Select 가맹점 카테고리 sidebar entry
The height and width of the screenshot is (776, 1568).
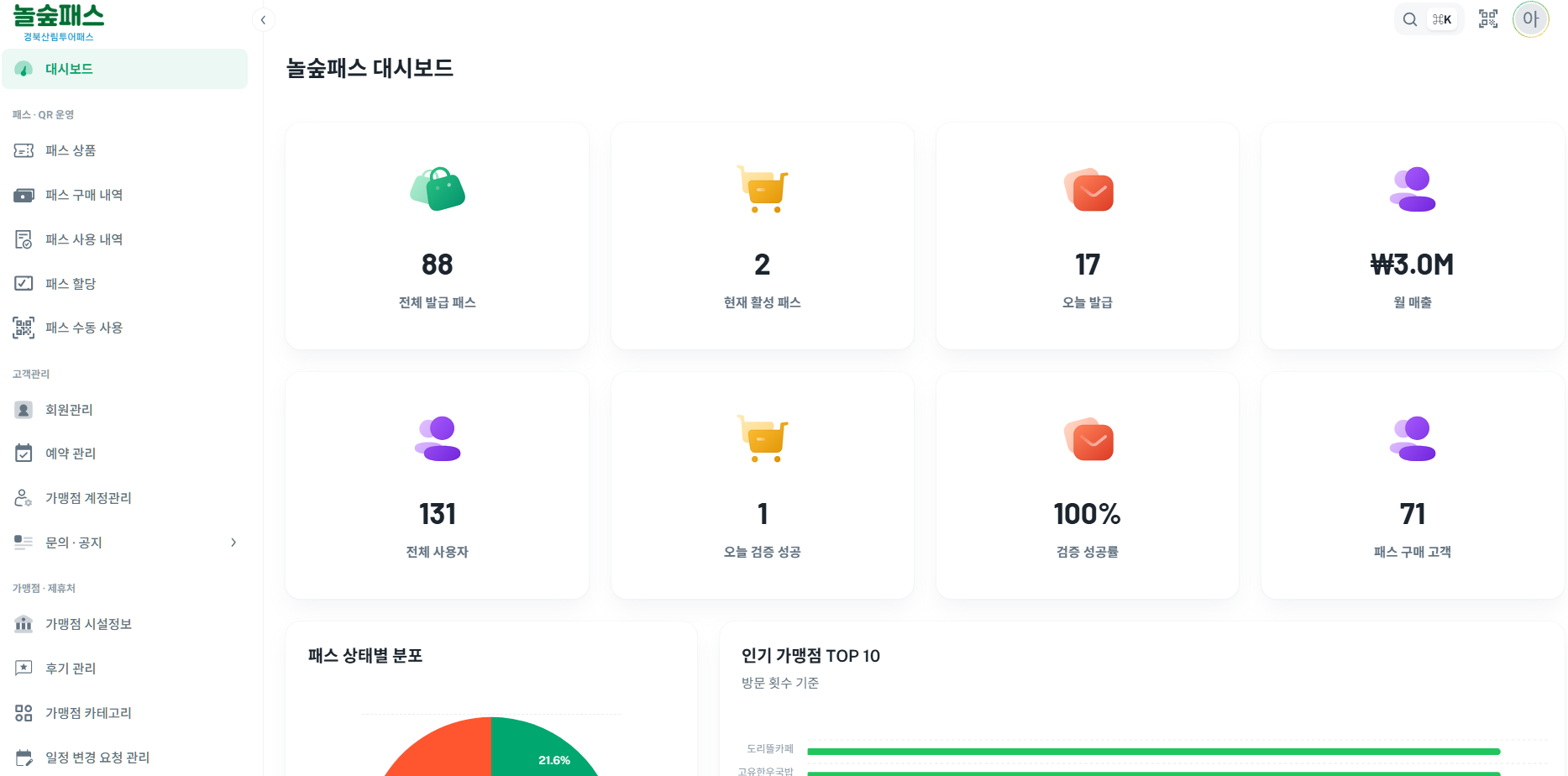(88, 713)
